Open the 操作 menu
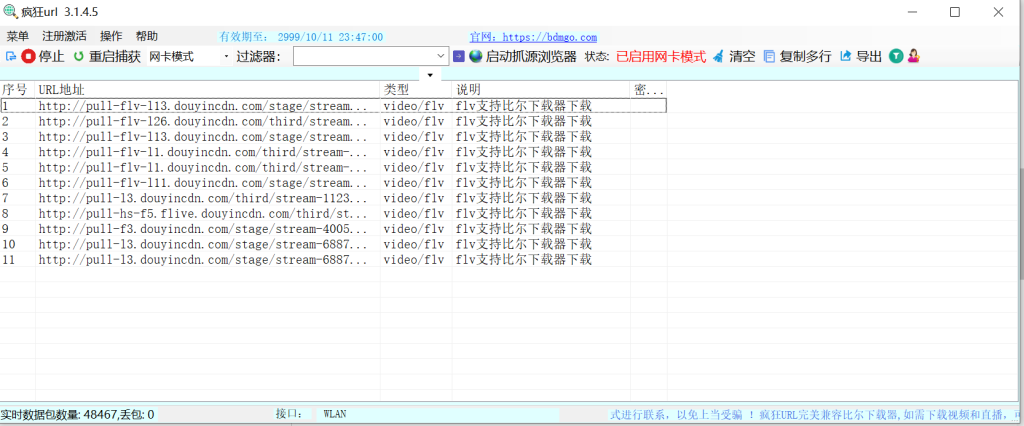The image size is (1024, 426). click(x=111, y=37)
